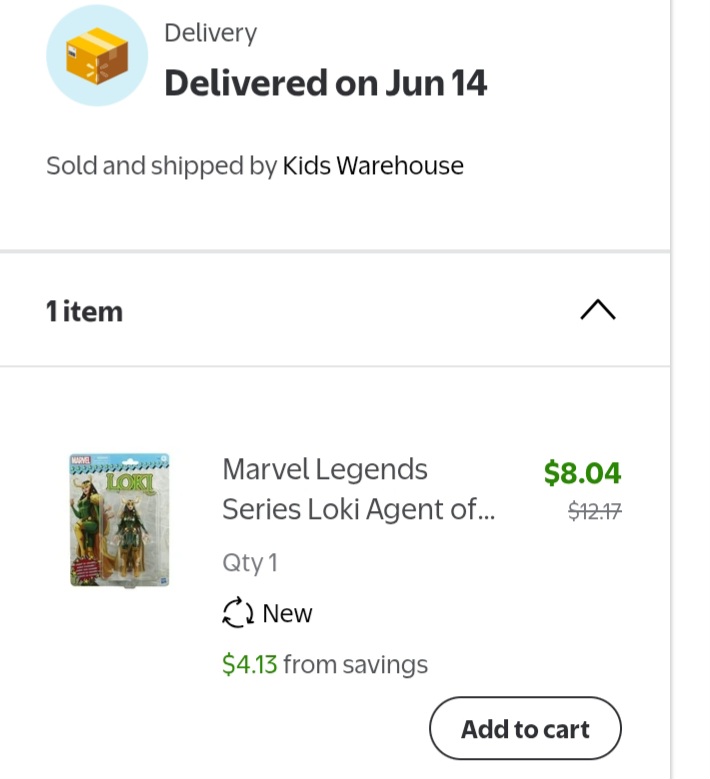Click the 'from savings' text

(355, 665)
